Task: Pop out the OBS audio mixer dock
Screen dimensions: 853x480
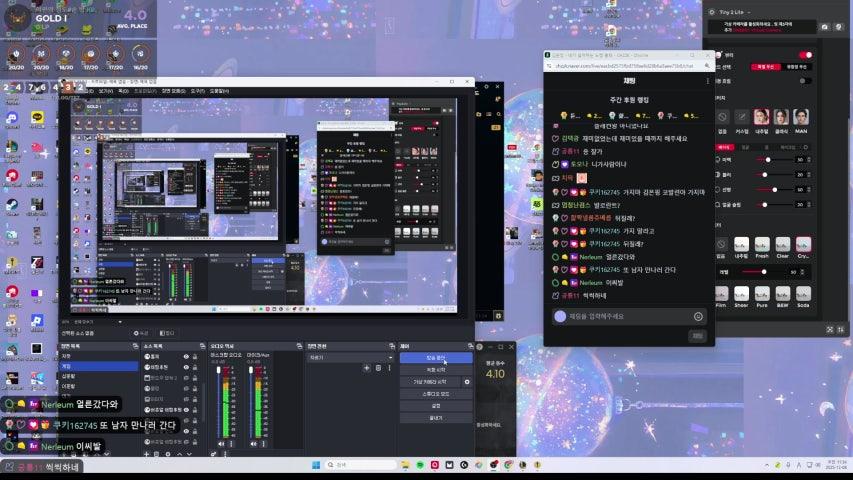Action: coord(299,346)
